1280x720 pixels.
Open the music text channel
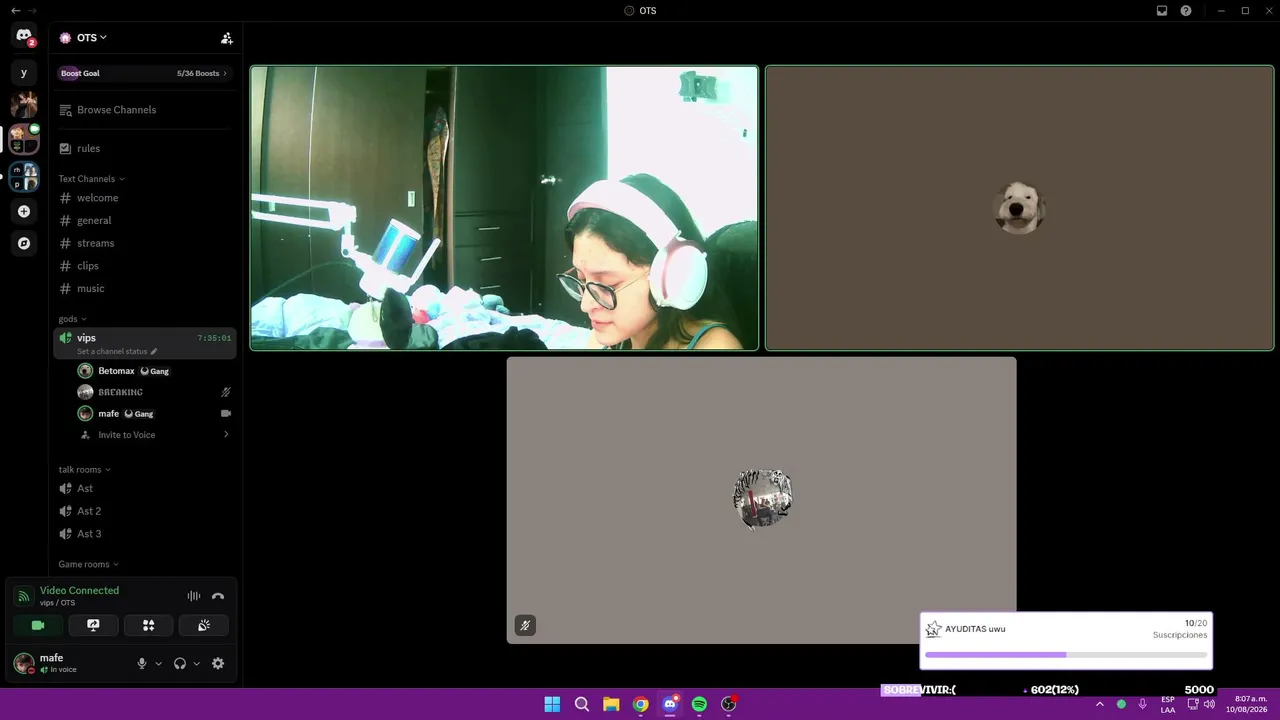[145, 288]
